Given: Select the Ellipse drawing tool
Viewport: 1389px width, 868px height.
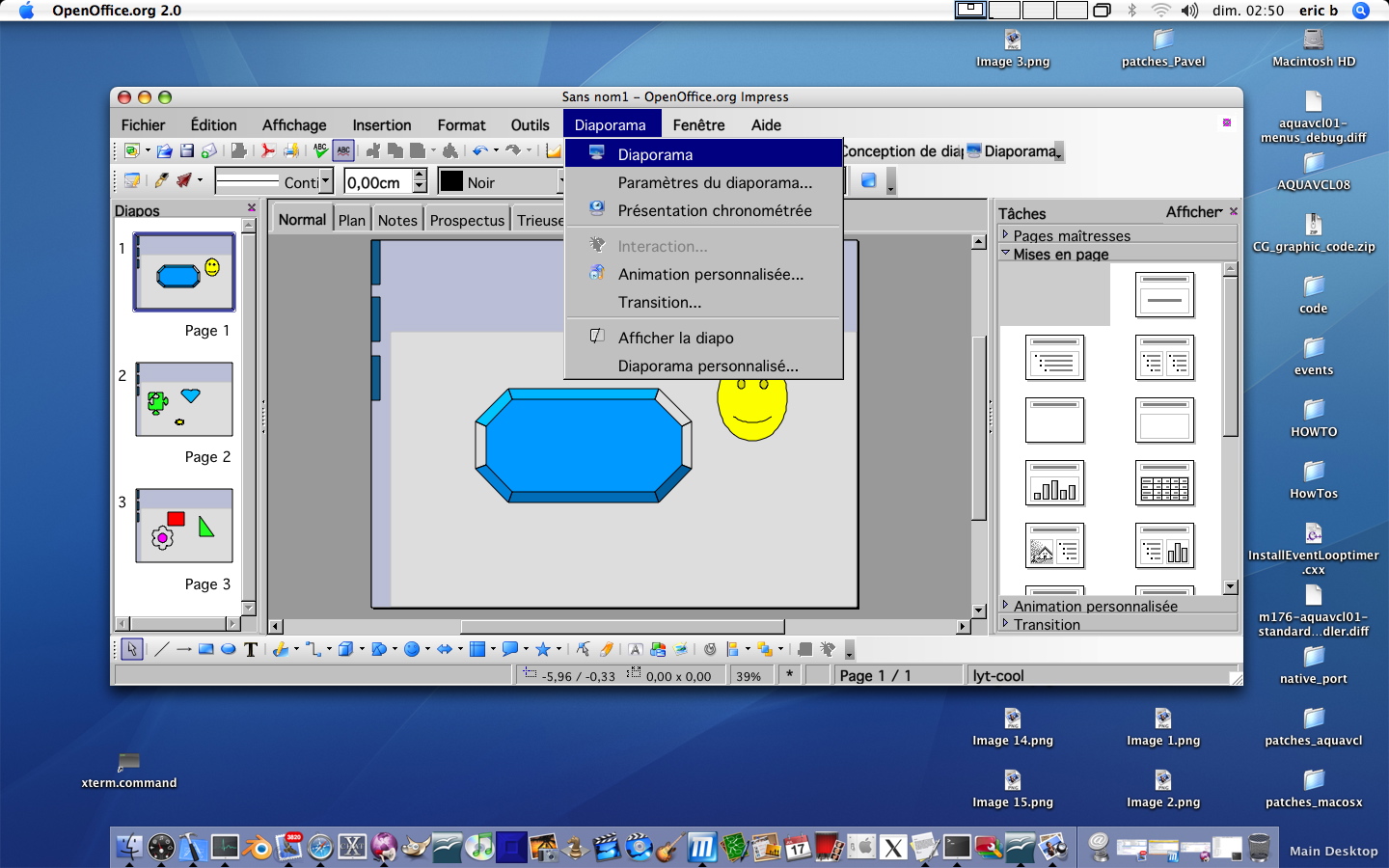Looking at the screenshot, I should [x=229, y=649].
